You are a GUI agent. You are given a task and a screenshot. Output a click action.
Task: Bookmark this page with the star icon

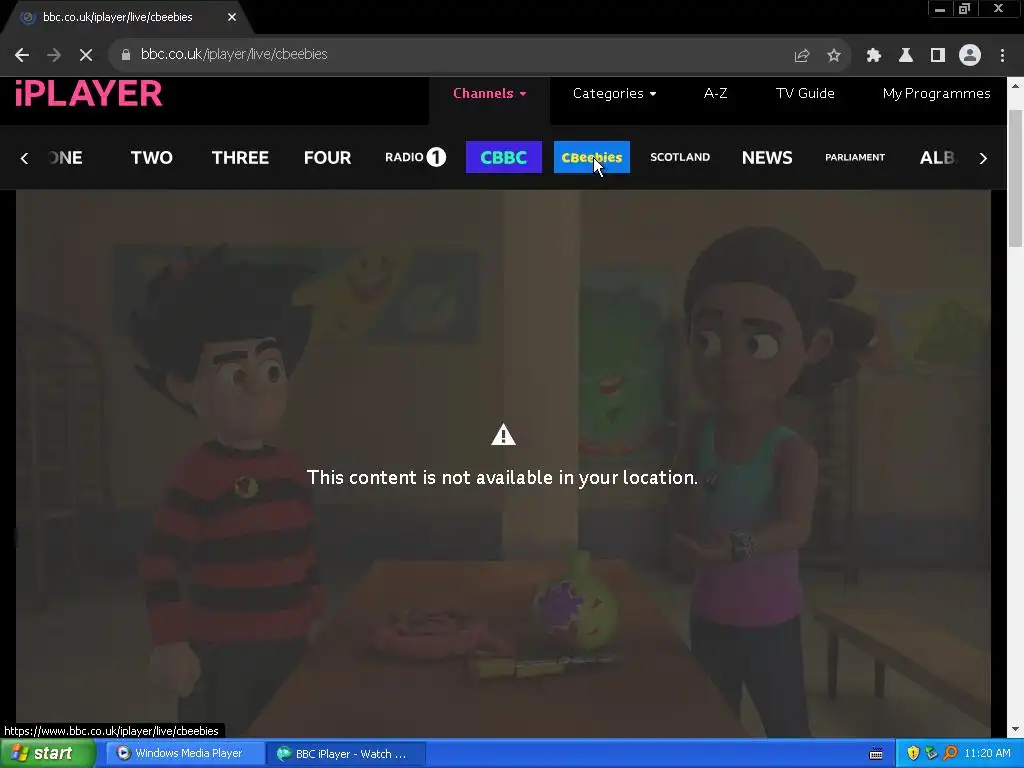click(x=833, y=55)
